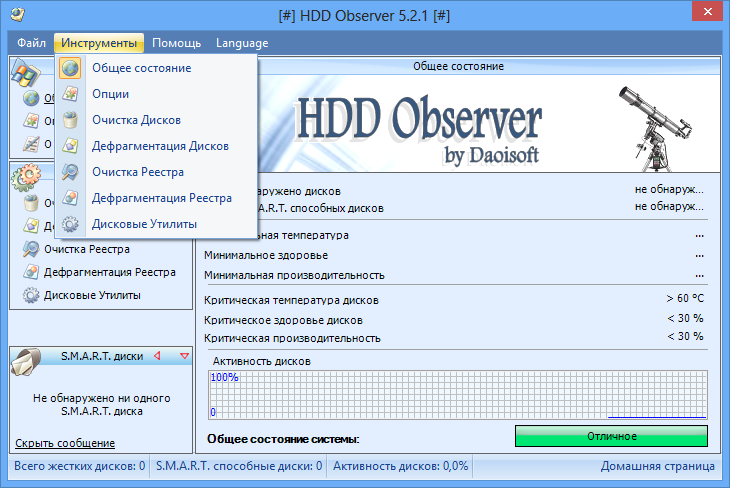Click Общее состояние panel header
This screenshot has width=730, height=488.
pyautogui.click(x=459, y=66)
